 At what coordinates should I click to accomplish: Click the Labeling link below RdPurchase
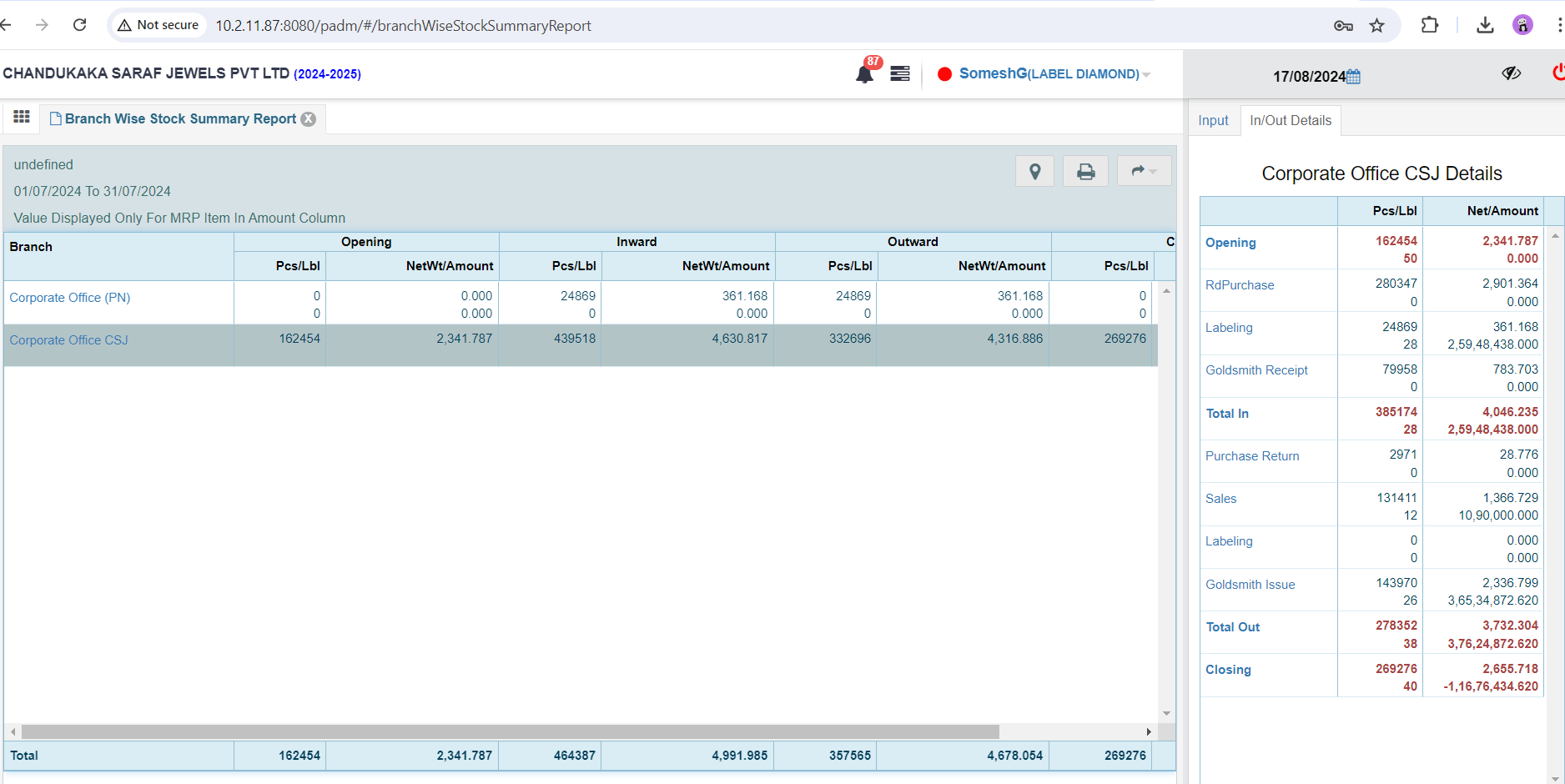[x=1229, y=328]
